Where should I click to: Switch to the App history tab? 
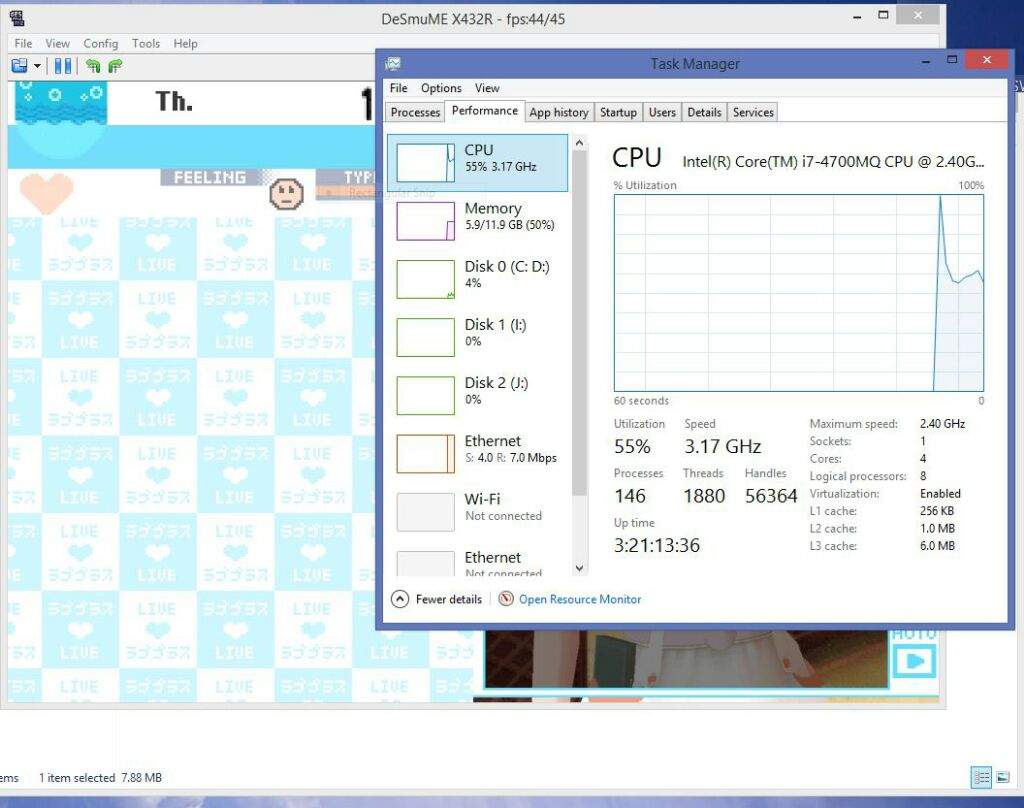(558, 112)
